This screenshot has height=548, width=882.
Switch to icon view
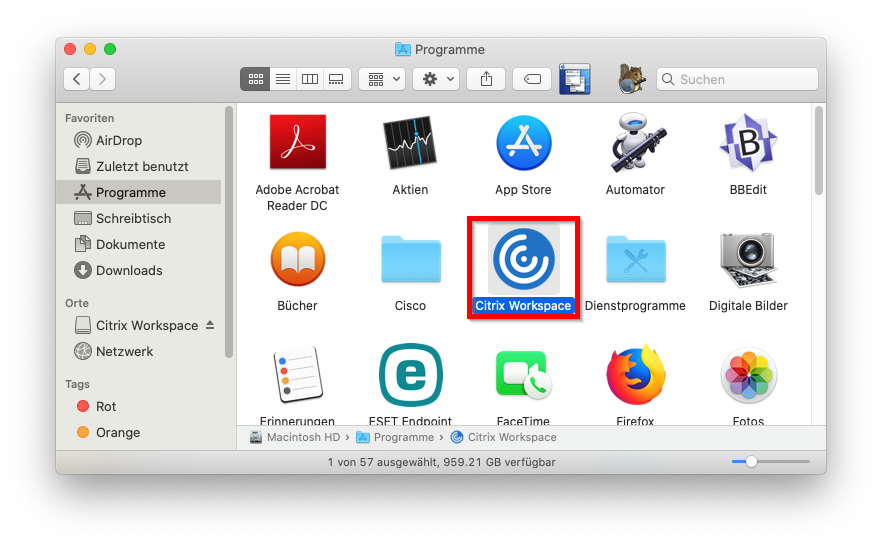[255, 79]
